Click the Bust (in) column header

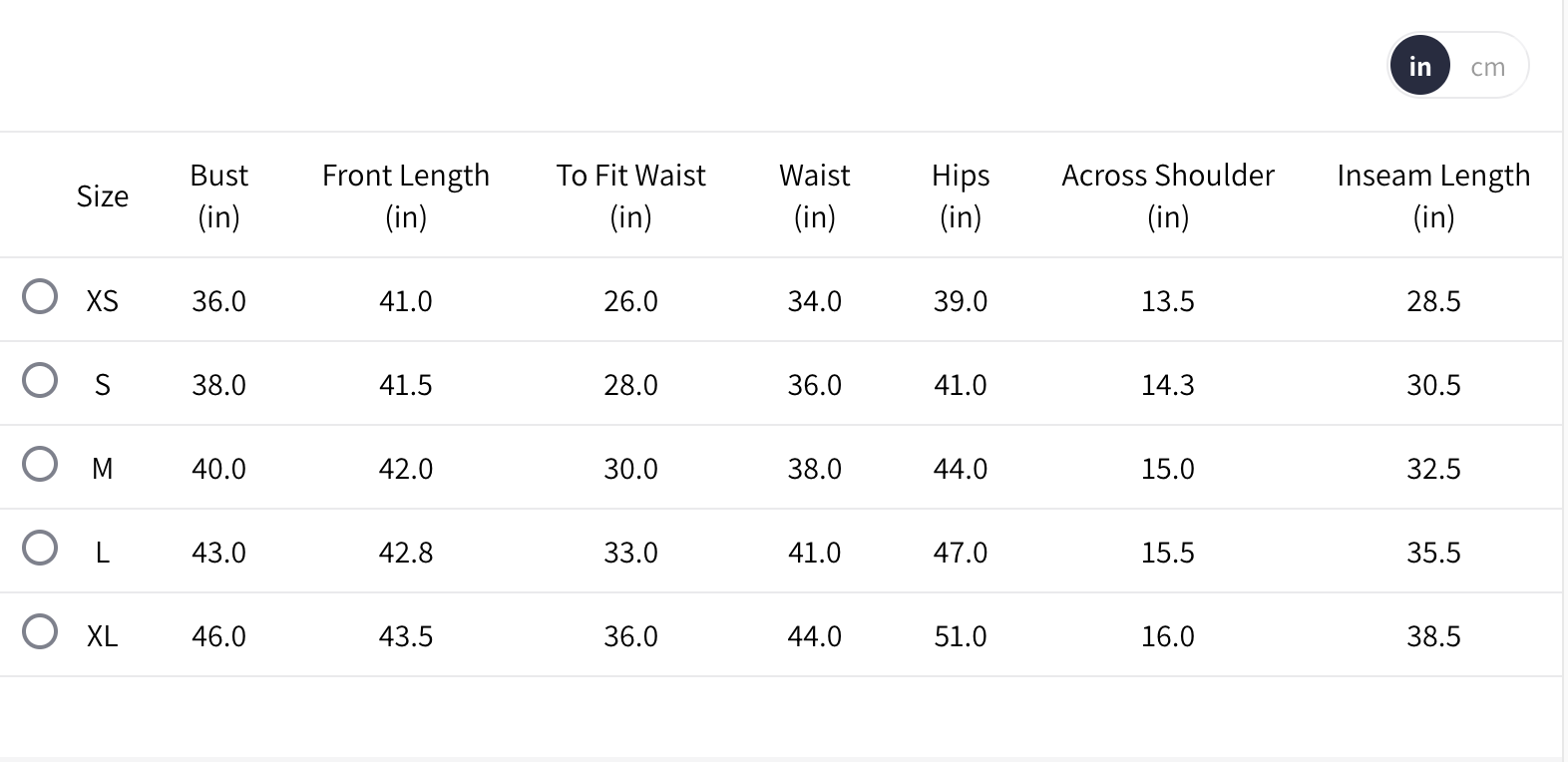[x=218, y=195]
